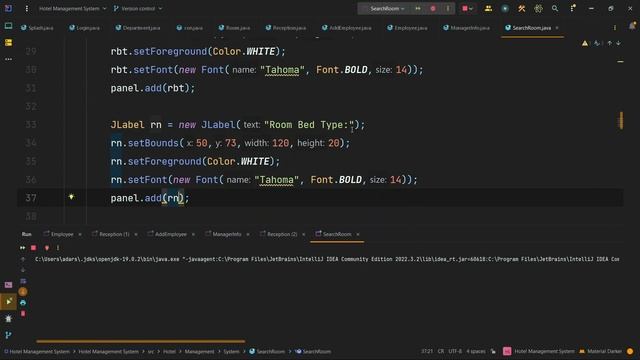Click the Rerun icon in top toolbar
The width and height of the screenshot is (640, 360).
tap(418, 8)
